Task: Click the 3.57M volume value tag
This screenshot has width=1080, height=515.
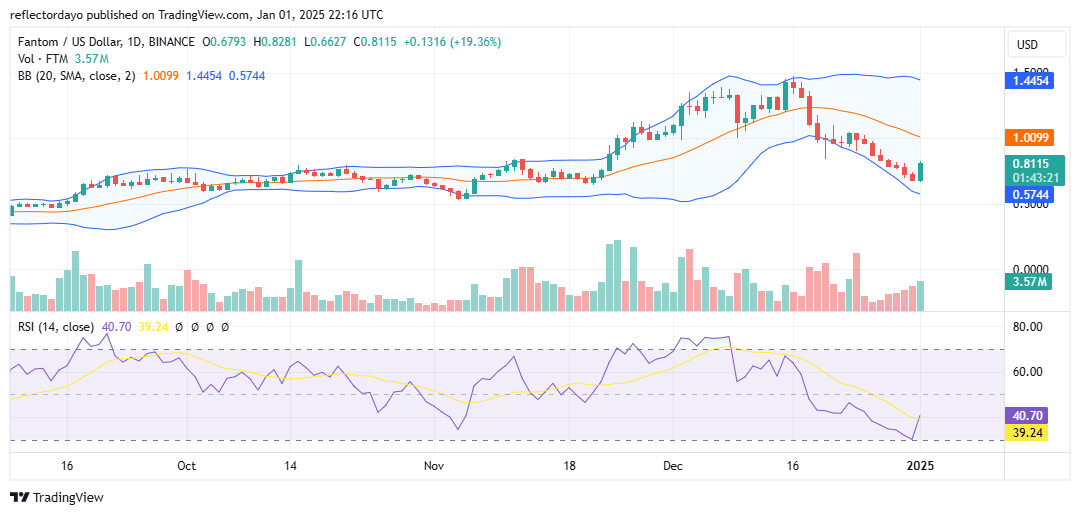Action: pyautogui.click(x=1030, y=281)
